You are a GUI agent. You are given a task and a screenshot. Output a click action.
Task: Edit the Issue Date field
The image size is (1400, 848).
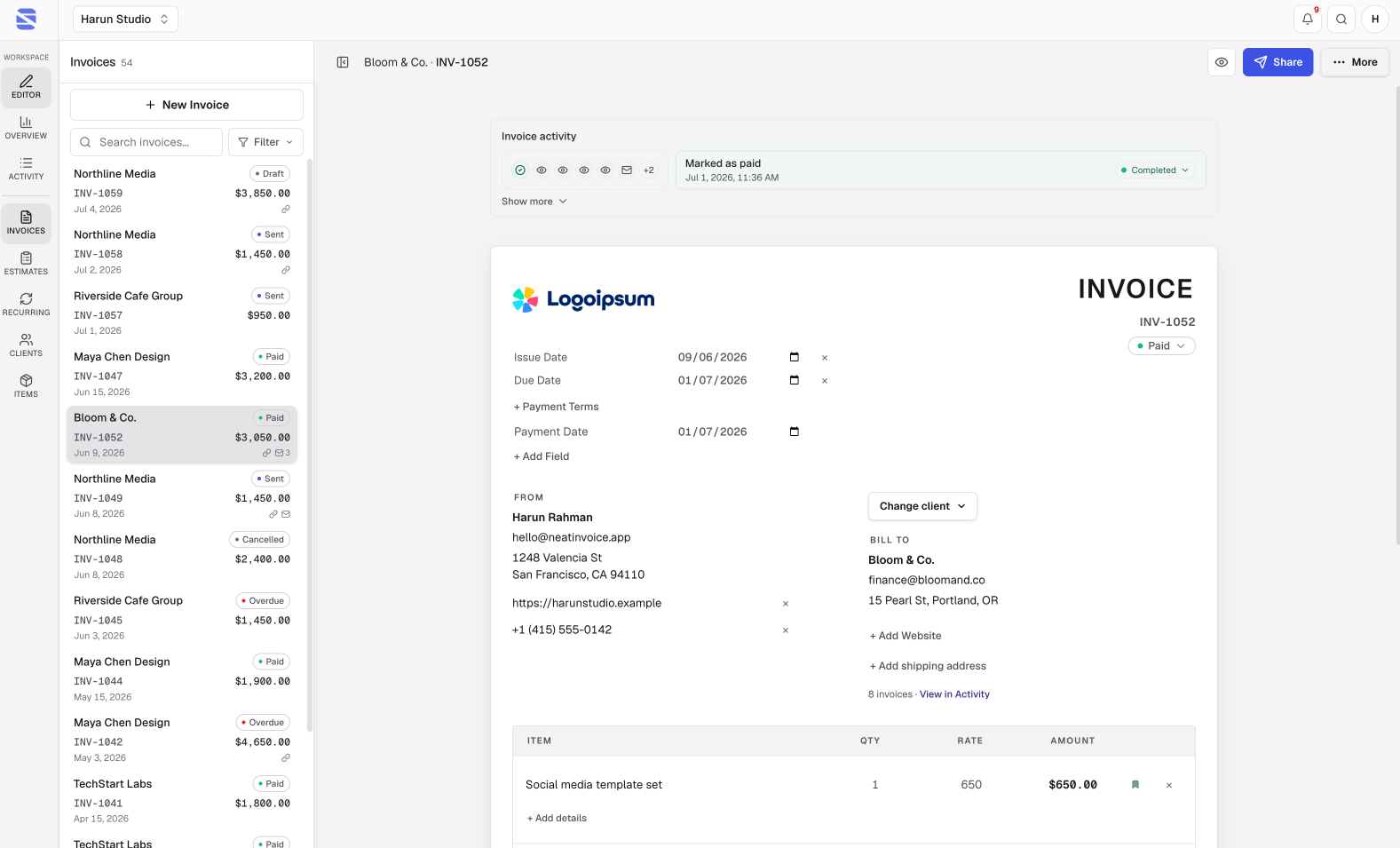tap(713, 357)
